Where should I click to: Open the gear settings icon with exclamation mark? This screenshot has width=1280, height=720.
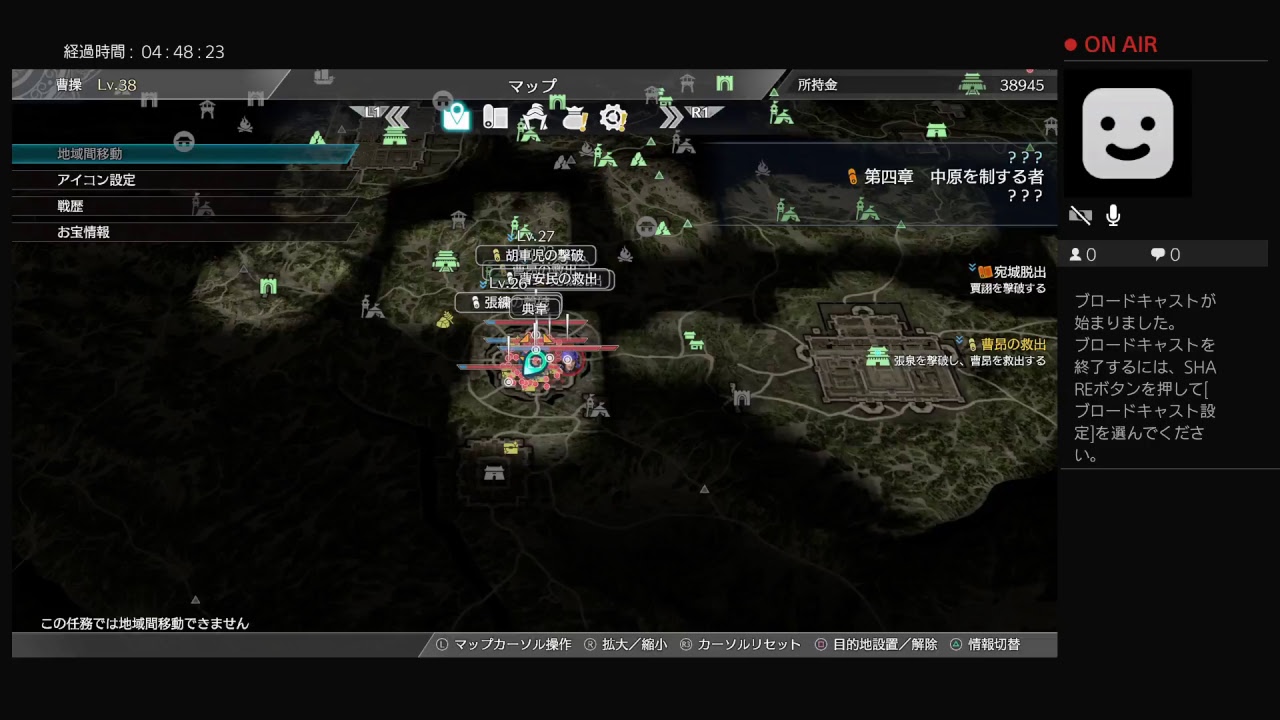[612, 117]
